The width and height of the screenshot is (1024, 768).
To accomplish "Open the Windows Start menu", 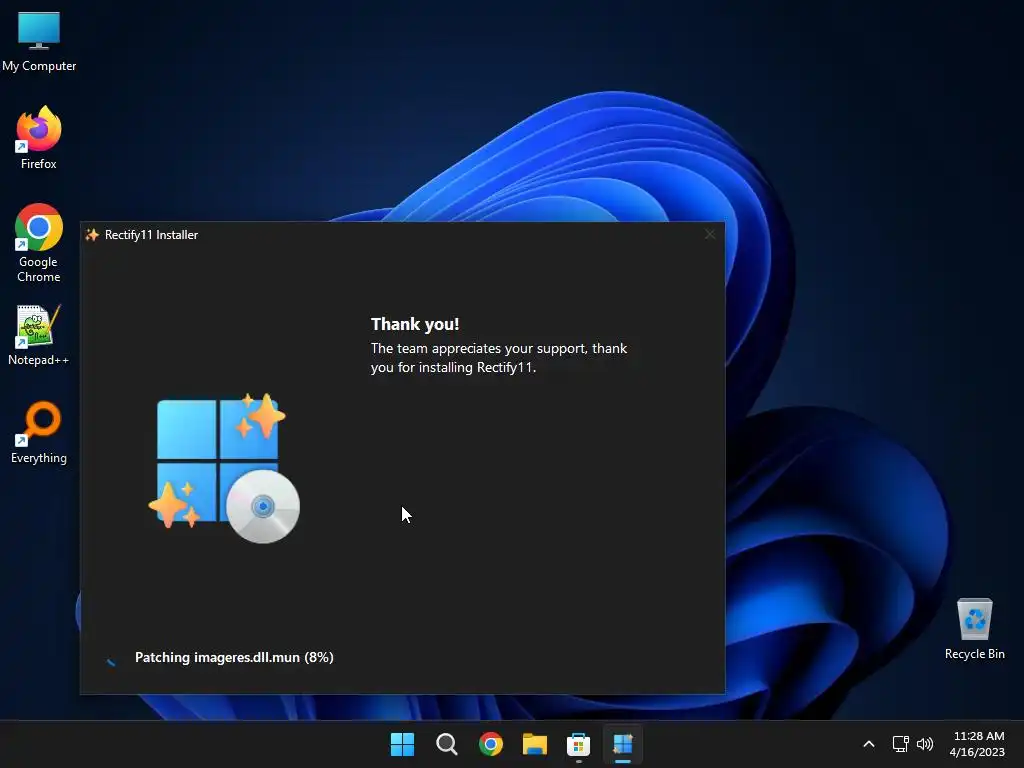I will pyautogui.click(x=402, y=744).
